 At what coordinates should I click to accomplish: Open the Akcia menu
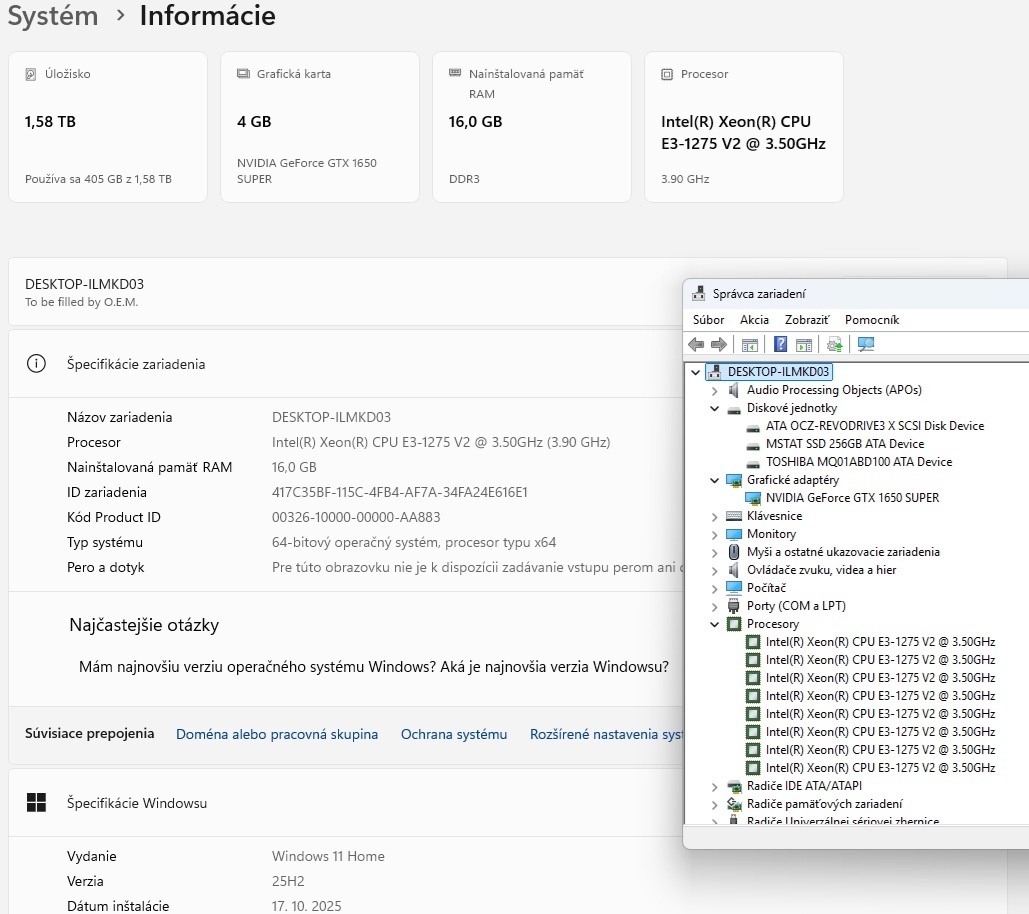754,320
